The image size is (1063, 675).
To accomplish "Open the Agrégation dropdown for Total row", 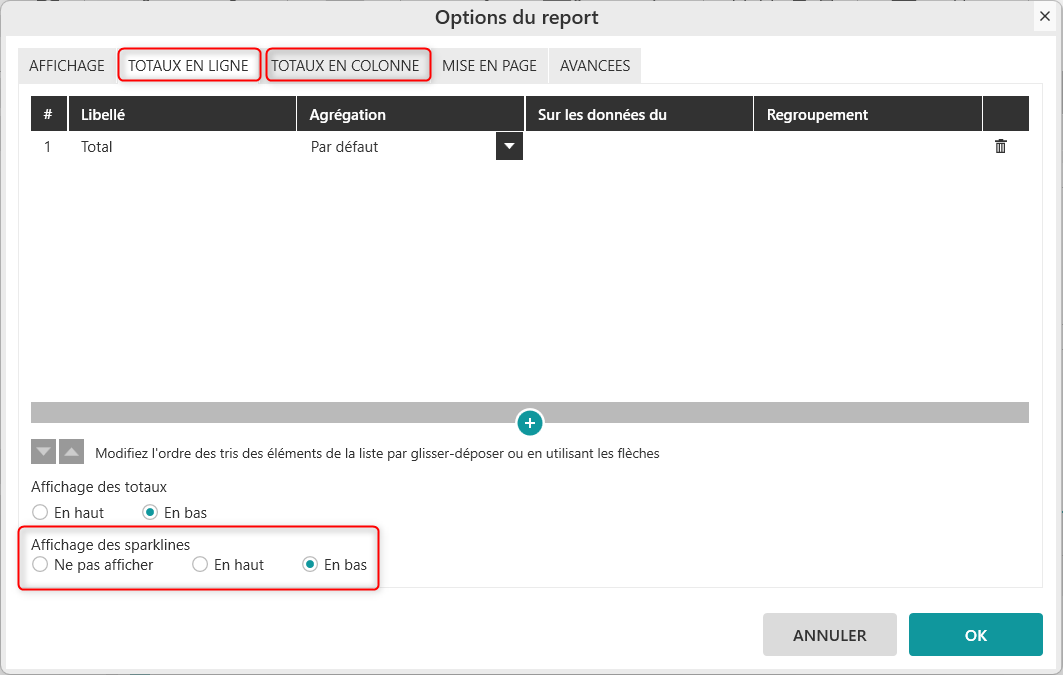I will [x=509, y=147].
